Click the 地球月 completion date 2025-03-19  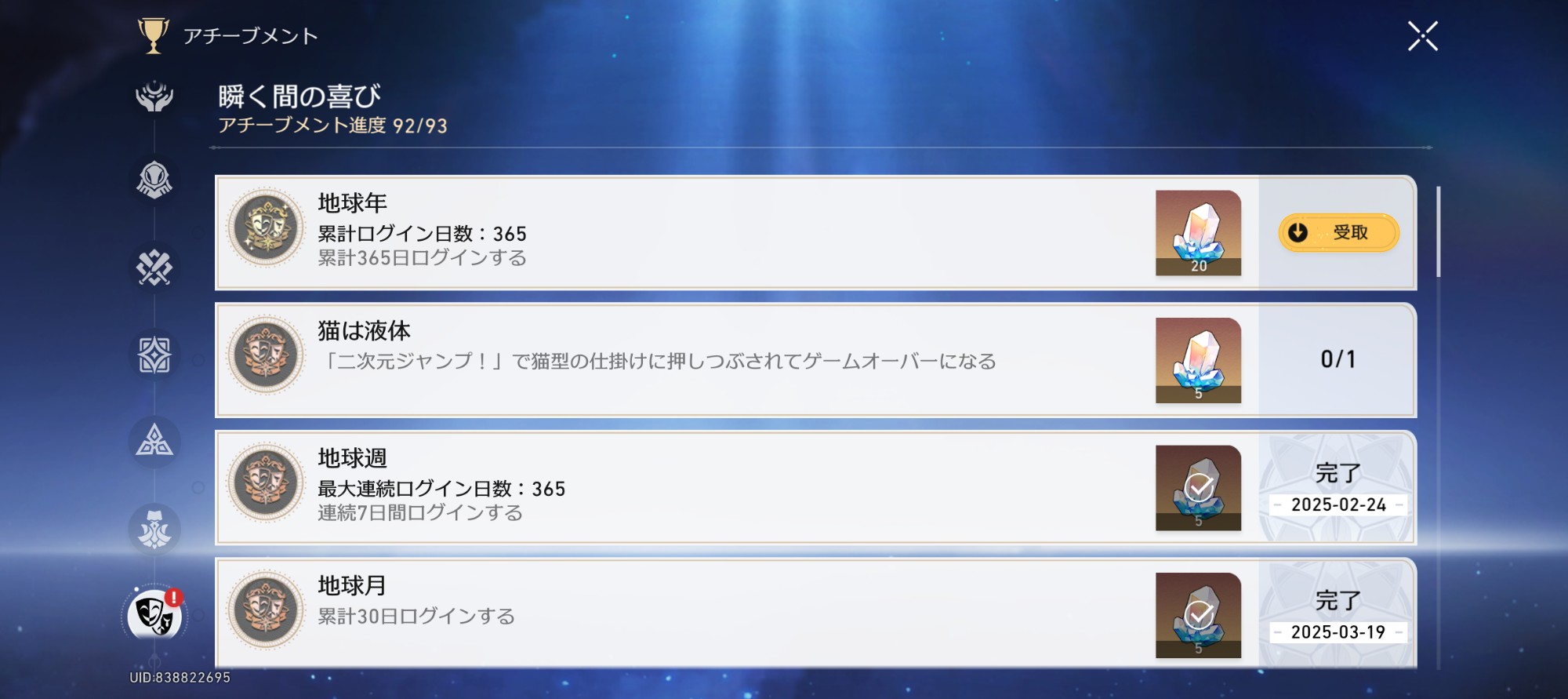(1338, 632)
